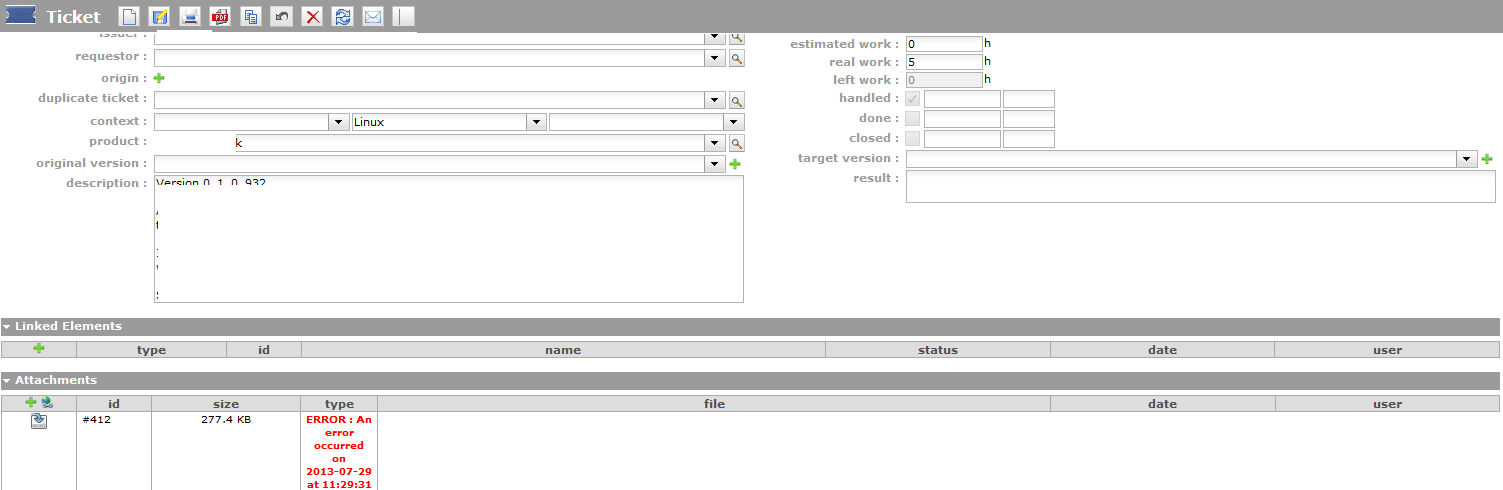
Task: Click the requestor input field
Action: (x=430, y=59)
